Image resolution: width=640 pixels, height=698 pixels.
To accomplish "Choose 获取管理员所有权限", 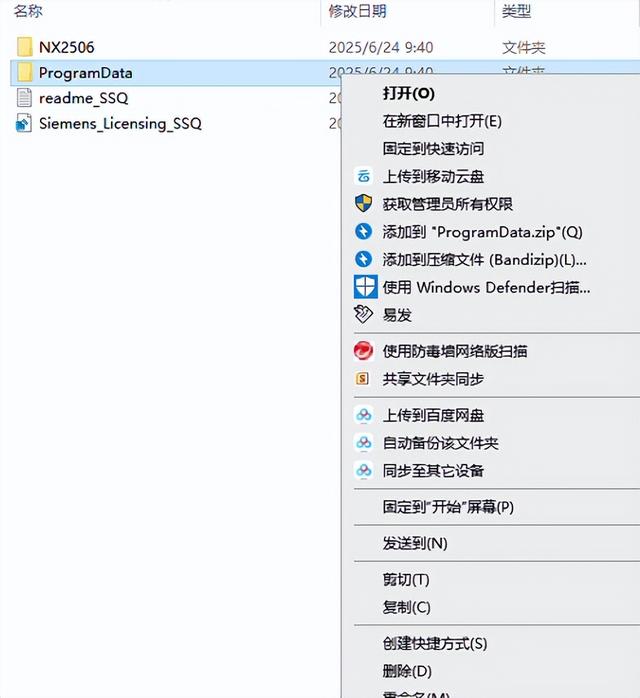I will tap(447, 204).
